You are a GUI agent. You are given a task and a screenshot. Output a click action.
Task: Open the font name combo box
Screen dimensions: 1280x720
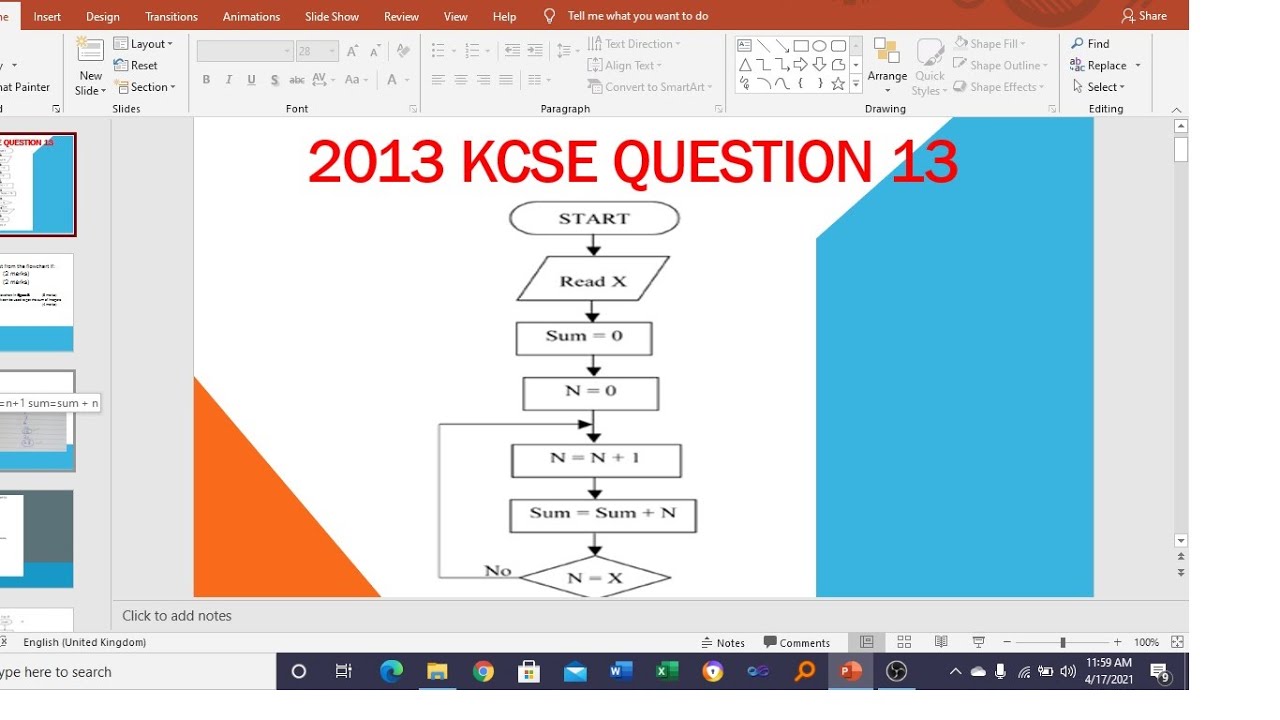tap(244, 51)
